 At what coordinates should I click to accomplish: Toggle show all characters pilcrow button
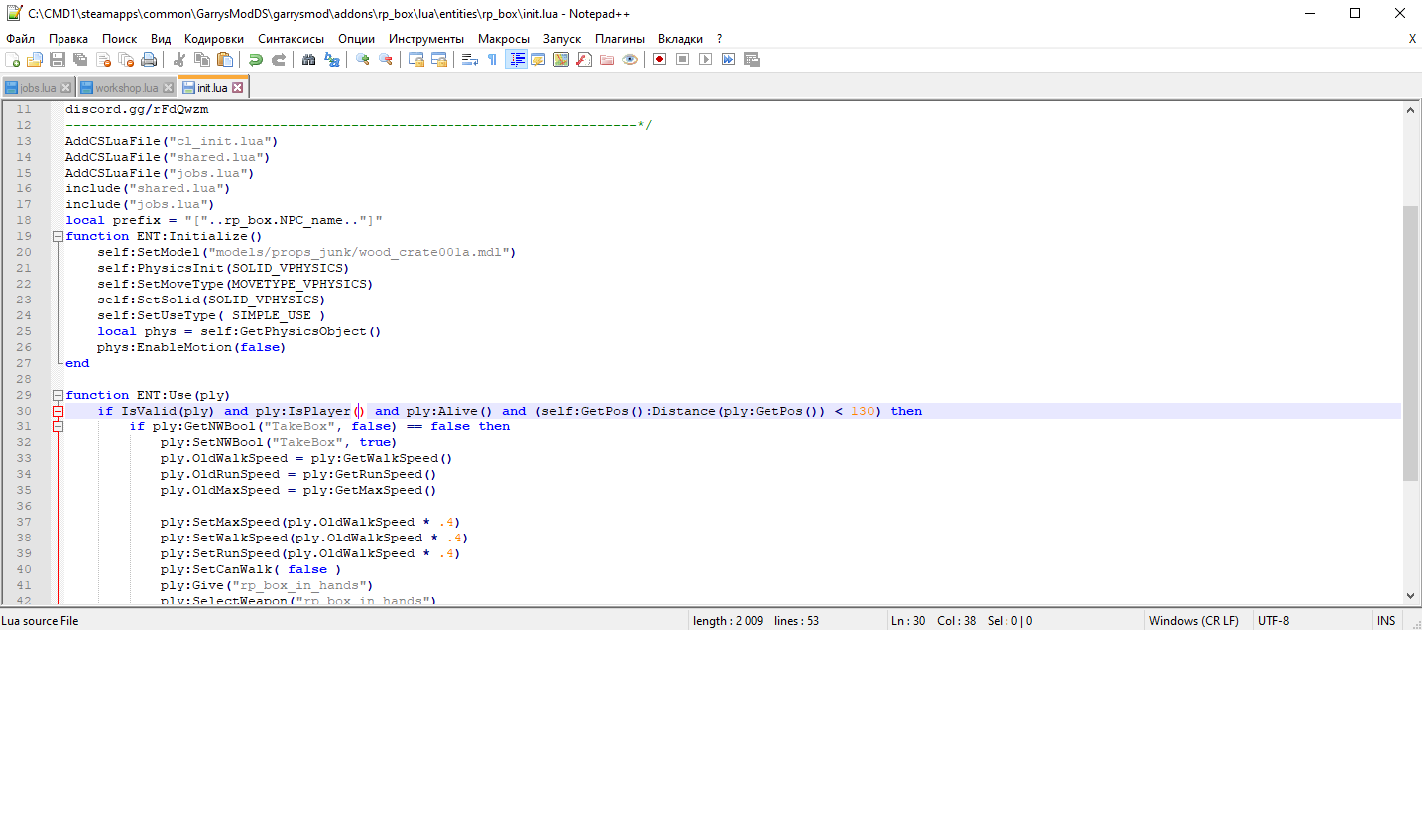[x=492, y=60]
